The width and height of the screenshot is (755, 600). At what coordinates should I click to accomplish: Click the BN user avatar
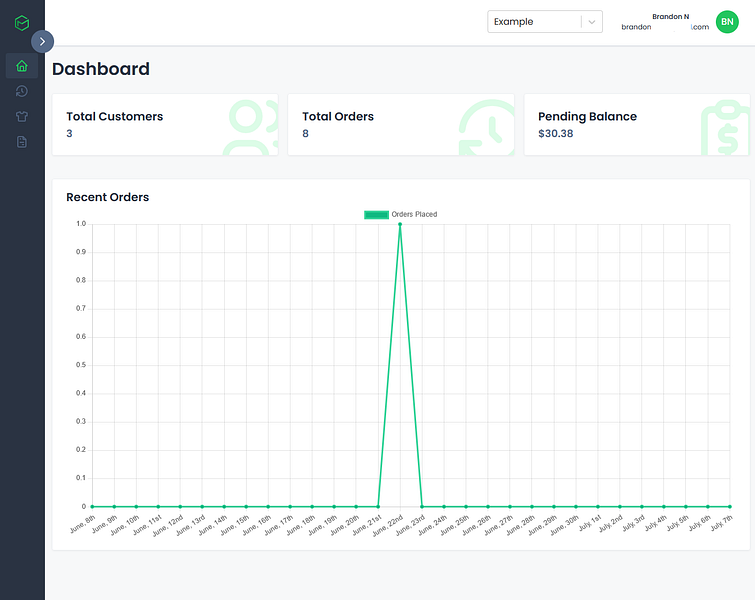(x=727, y=22)
